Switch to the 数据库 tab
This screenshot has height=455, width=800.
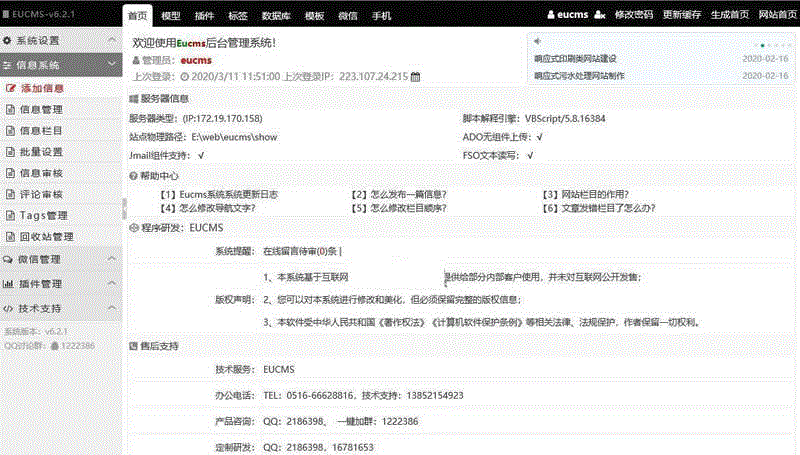pyautogui.click(x=275, y=16)
